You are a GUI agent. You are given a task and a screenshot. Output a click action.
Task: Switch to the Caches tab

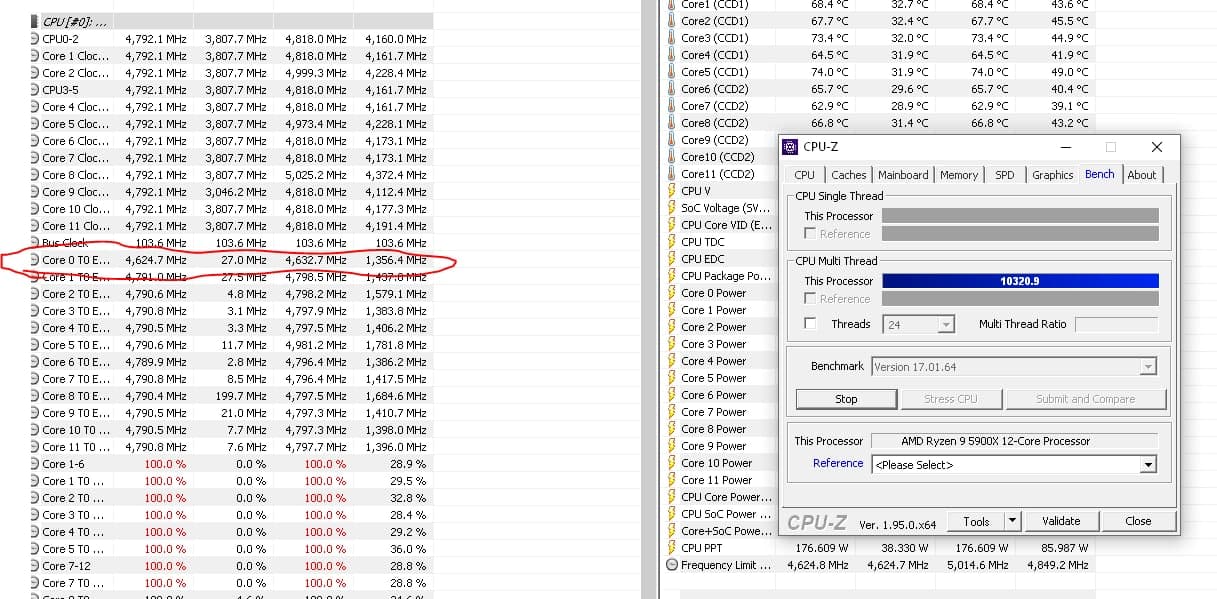click(x=848, y=175)
